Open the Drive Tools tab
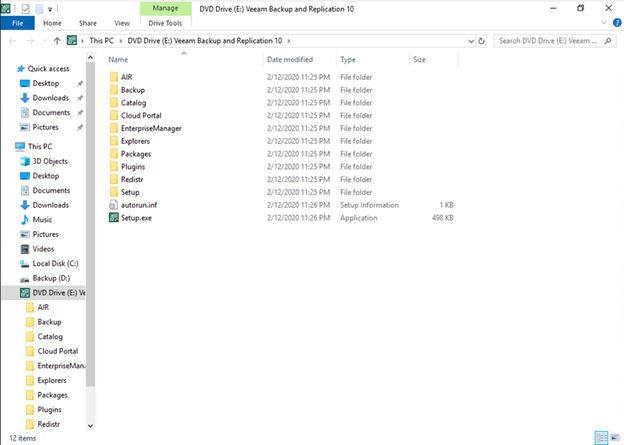624x445 pixels. 165,23
